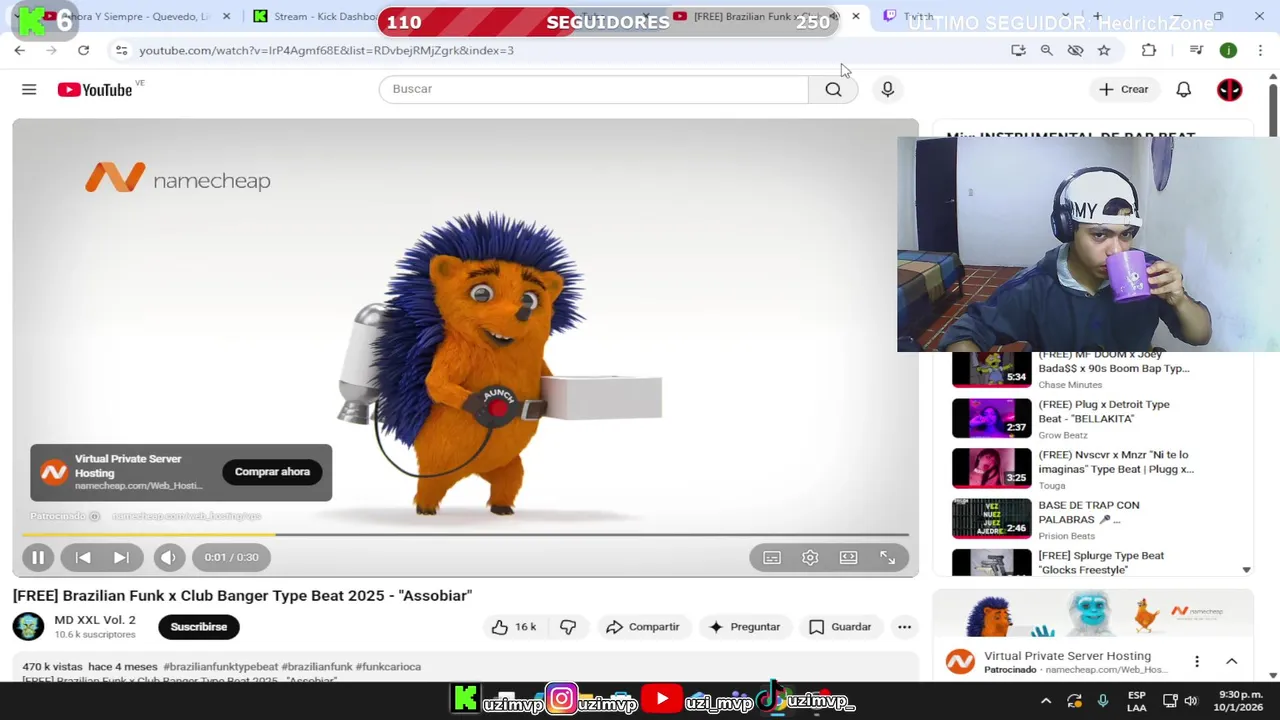The height and width of the screenshot is (720, 1280).
Task: Seek on the video progress bar
Action: click(465, 535)
